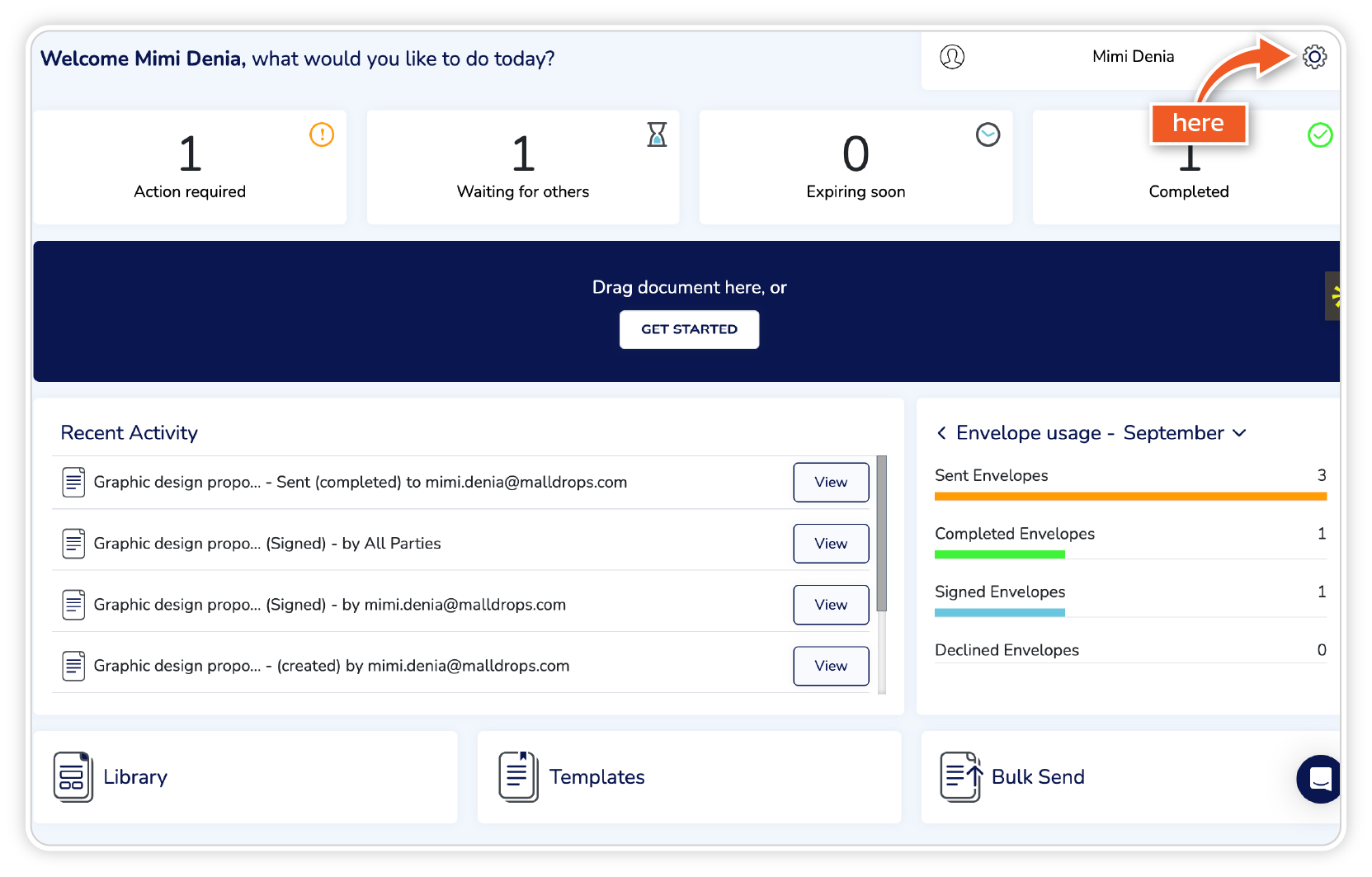
Task: Open the Completed card
Action: [1186, 167]
